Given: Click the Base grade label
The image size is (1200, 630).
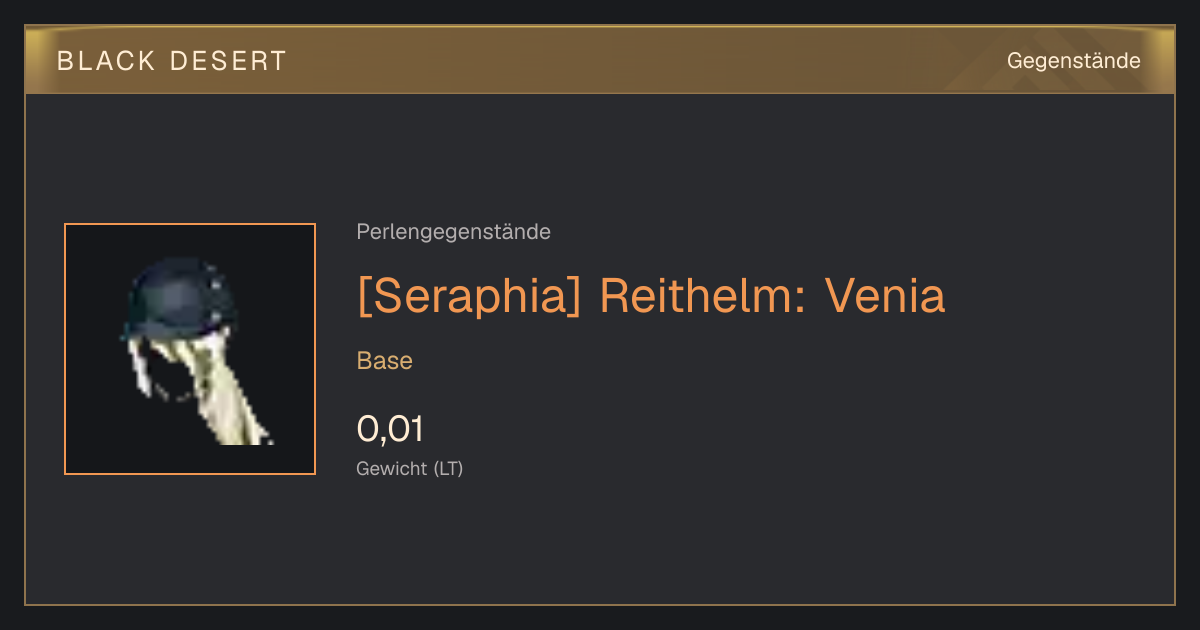Looking at the screenshot, I should pos(385,361).
